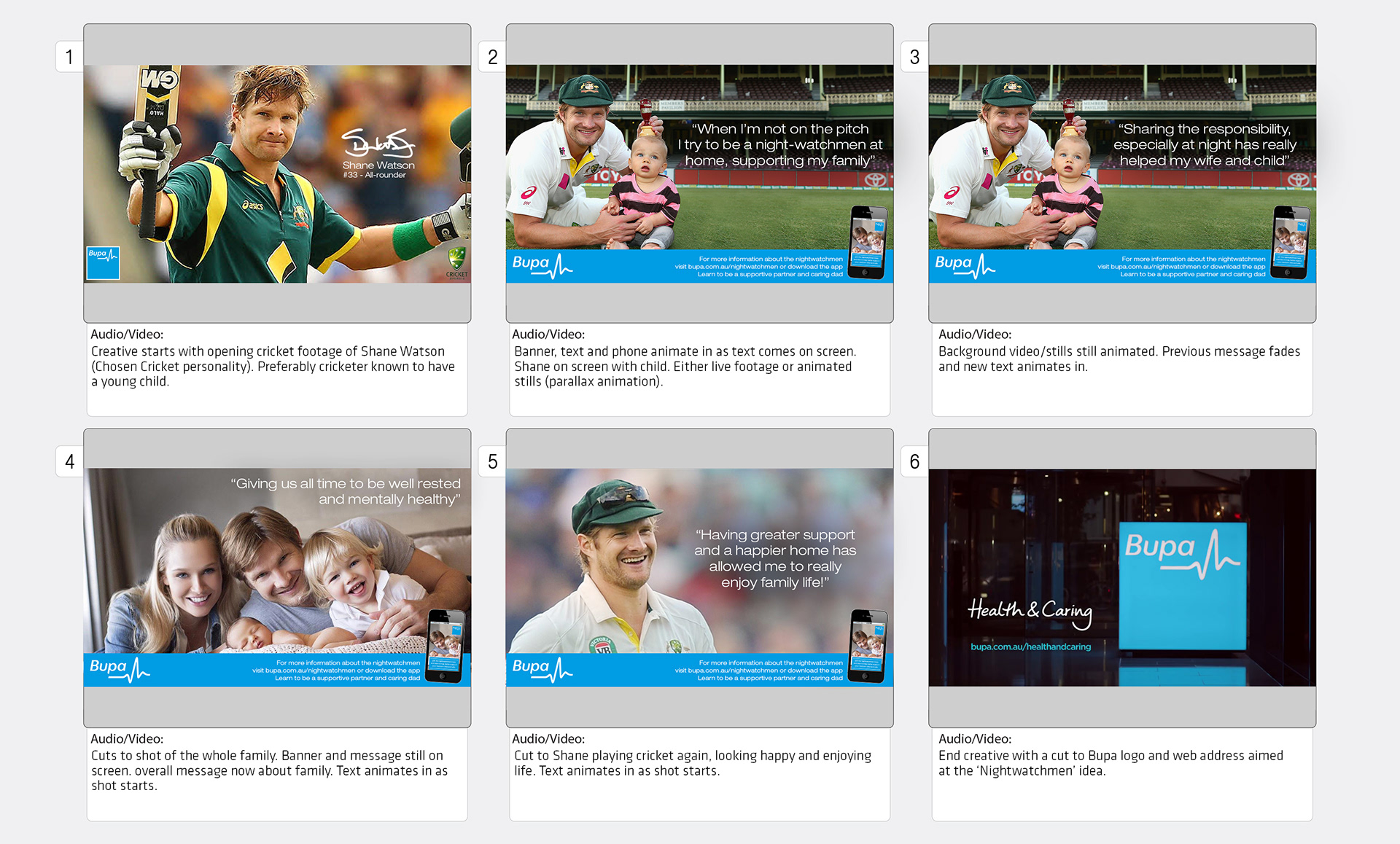Open the bupa.com.au/healthandcaring web address
1400x844 pixels.
pos(1030,646)
